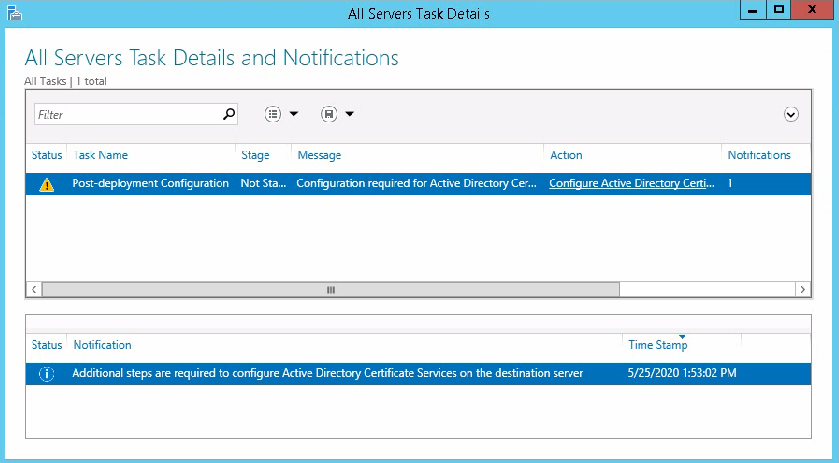The height and width of the screenshot is (463, 839).
Task: Sort by the Action column header
Action: pos(566,155)
